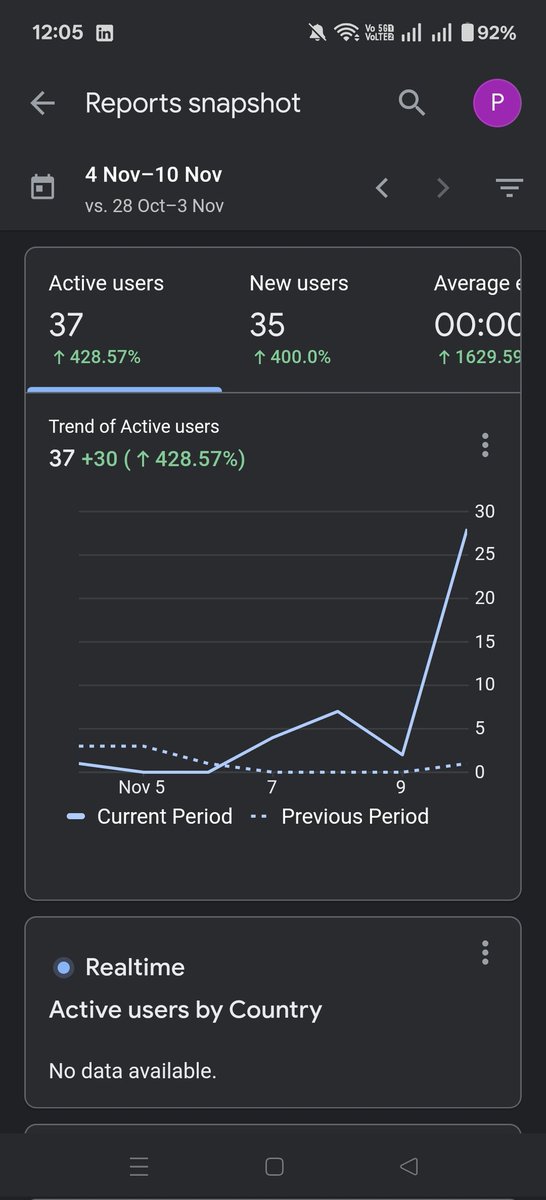Tap the 1629.59 engagement change value
Image resolution: width=546 pixels, height=1200 pixels.
pyautogui.click(x=478, y=357)
